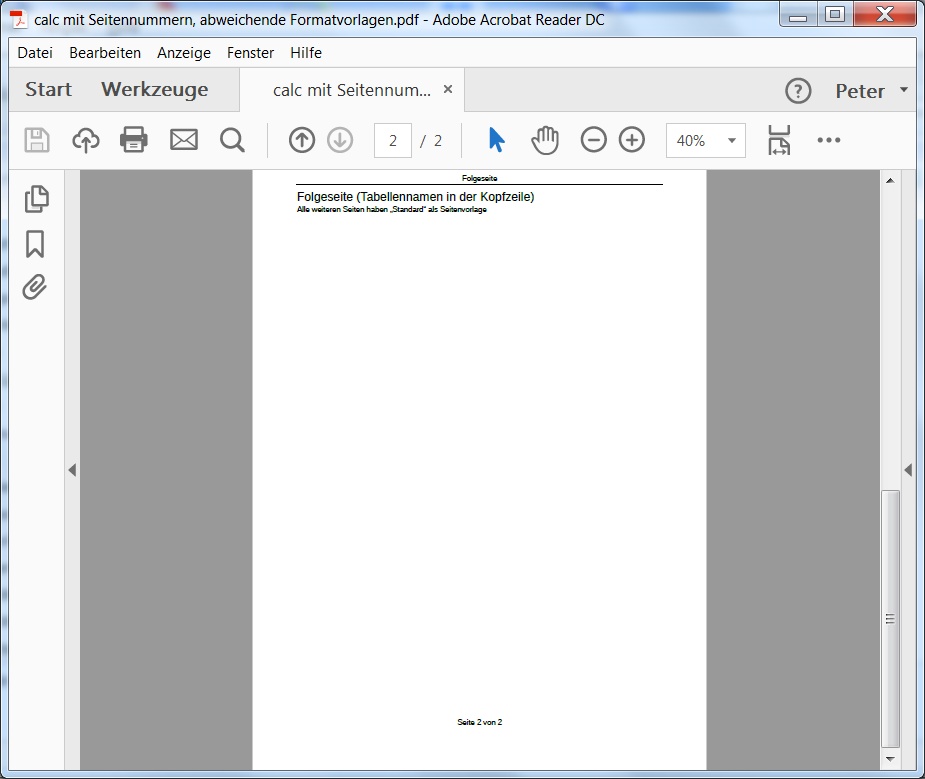The image size is (925, 779).
Task: Print the document with the printer icon
Action: [134, 140]
